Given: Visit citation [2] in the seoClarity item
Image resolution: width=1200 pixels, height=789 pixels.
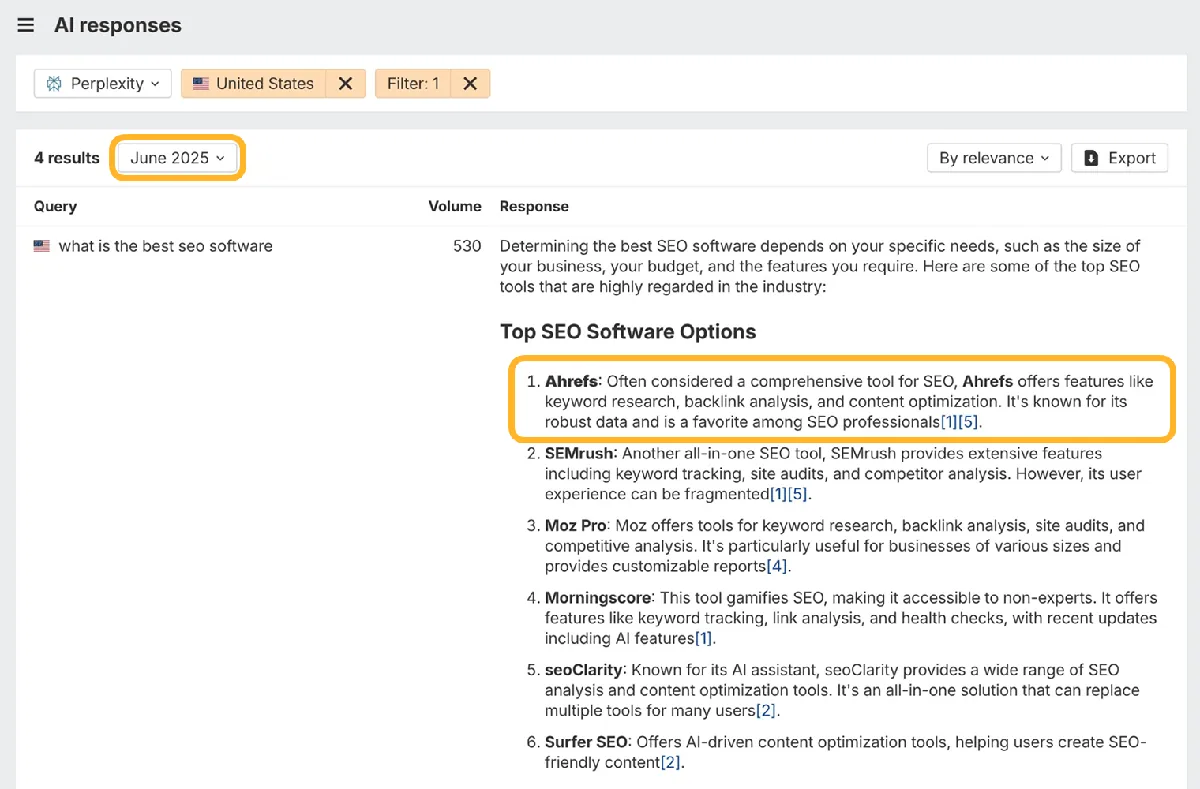Looking at the screenshot, I should [766, 711].
